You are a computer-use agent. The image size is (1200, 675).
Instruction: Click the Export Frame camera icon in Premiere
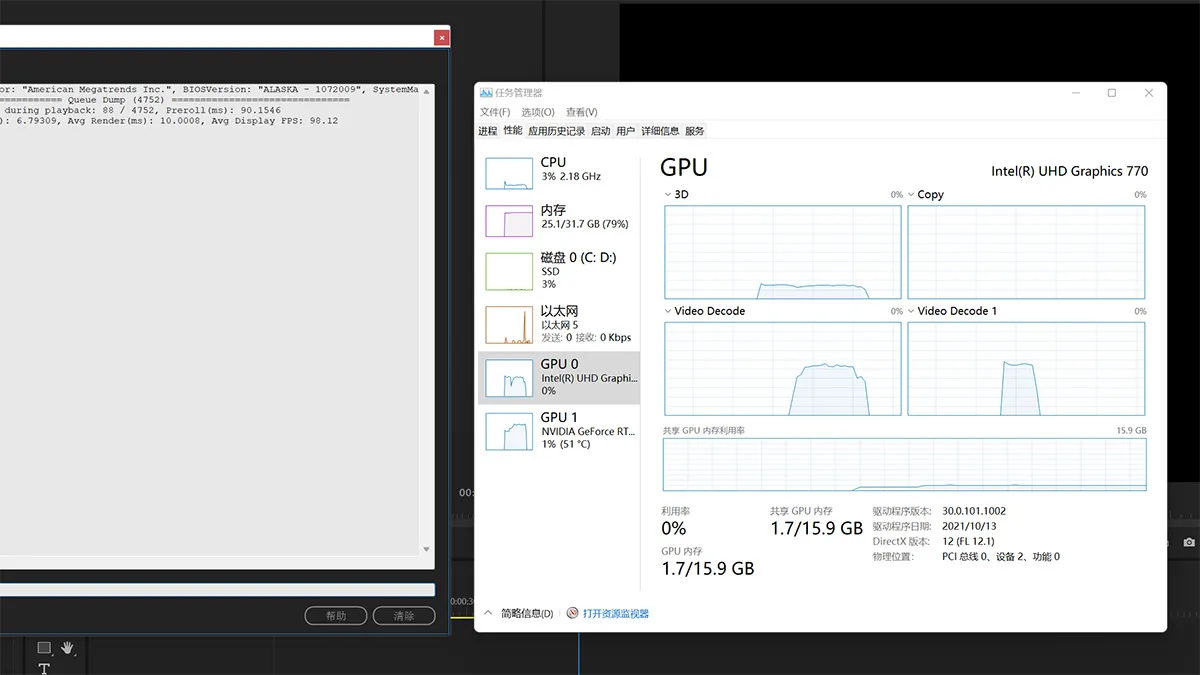click(x=1189, y=542)
